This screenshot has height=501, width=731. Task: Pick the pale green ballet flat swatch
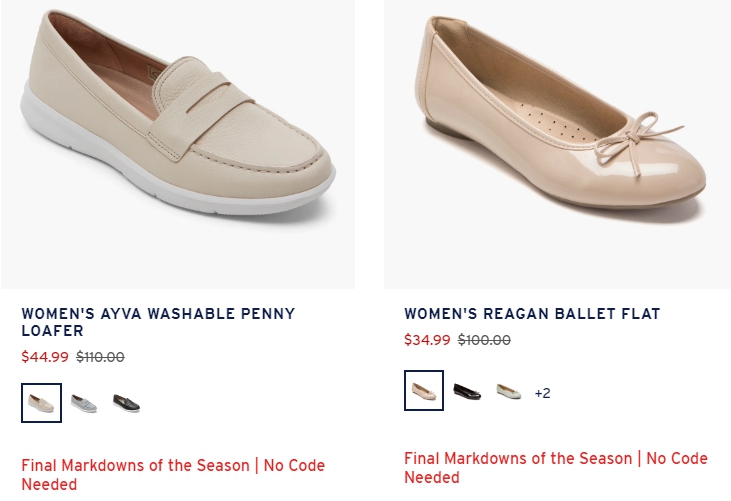pyautogui.click(x=509, y=391)
